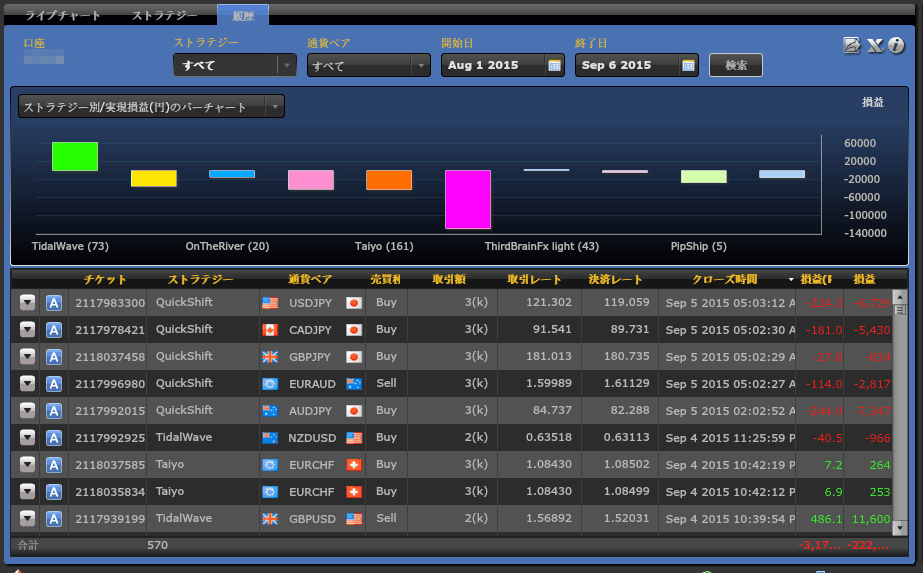Click the A icon for ticket 2117996980
Image resolution: width=923 pixels, height=573 pixels.
pos(54,384)
